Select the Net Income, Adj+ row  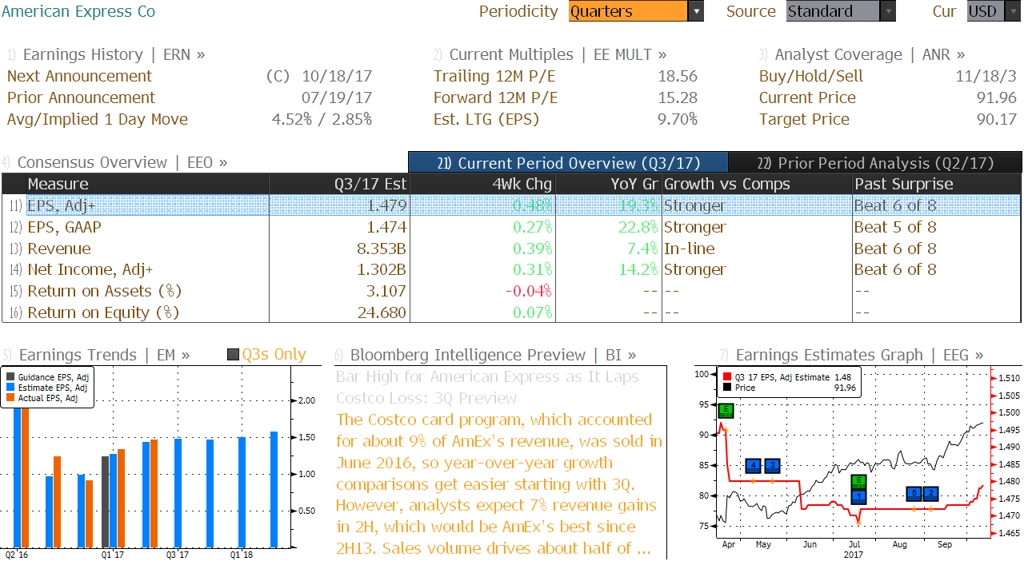pos(511,270)
